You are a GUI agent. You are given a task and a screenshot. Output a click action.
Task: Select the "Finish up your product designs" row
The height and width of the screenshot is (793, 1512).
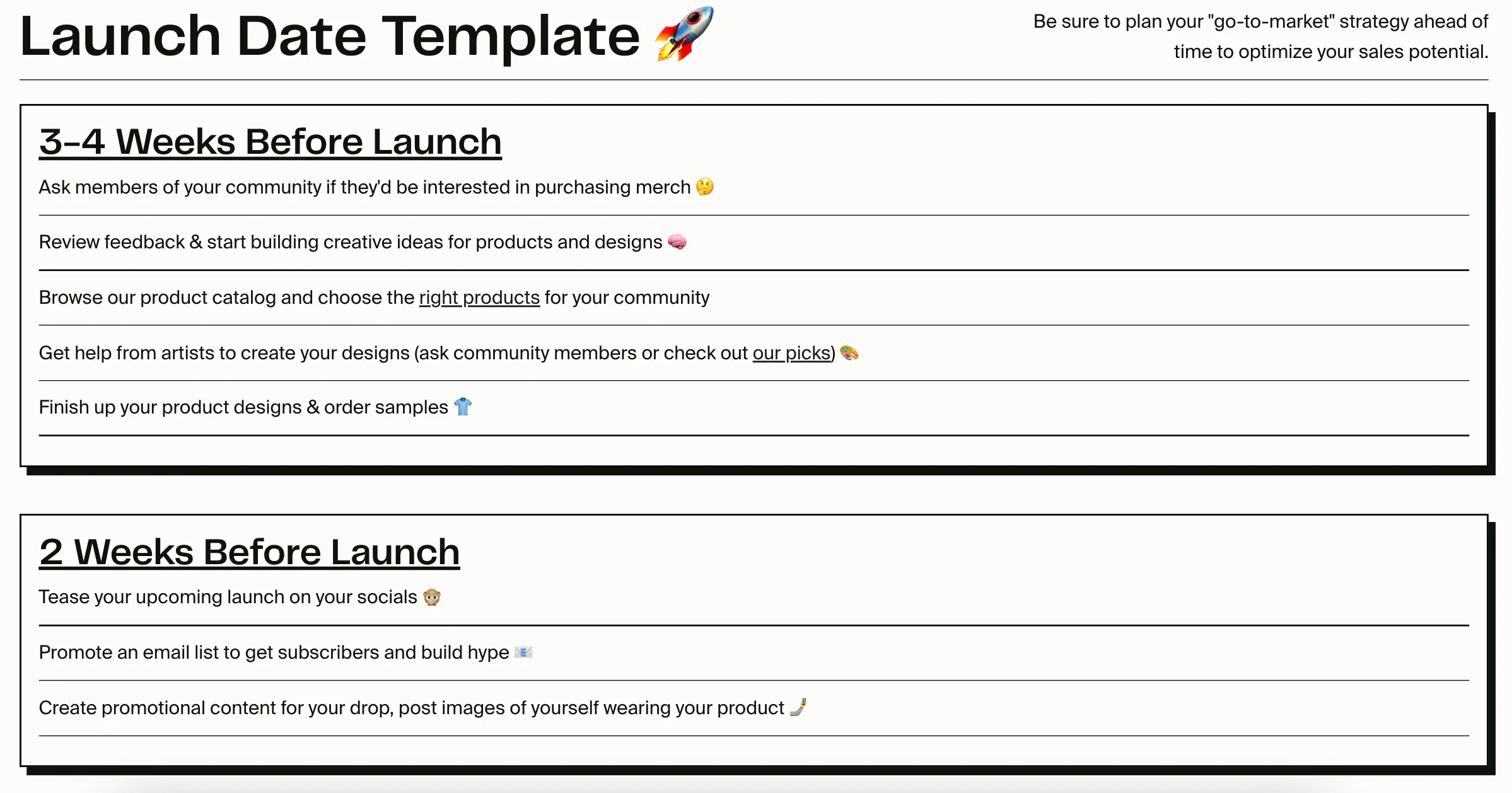coord(243,407)
